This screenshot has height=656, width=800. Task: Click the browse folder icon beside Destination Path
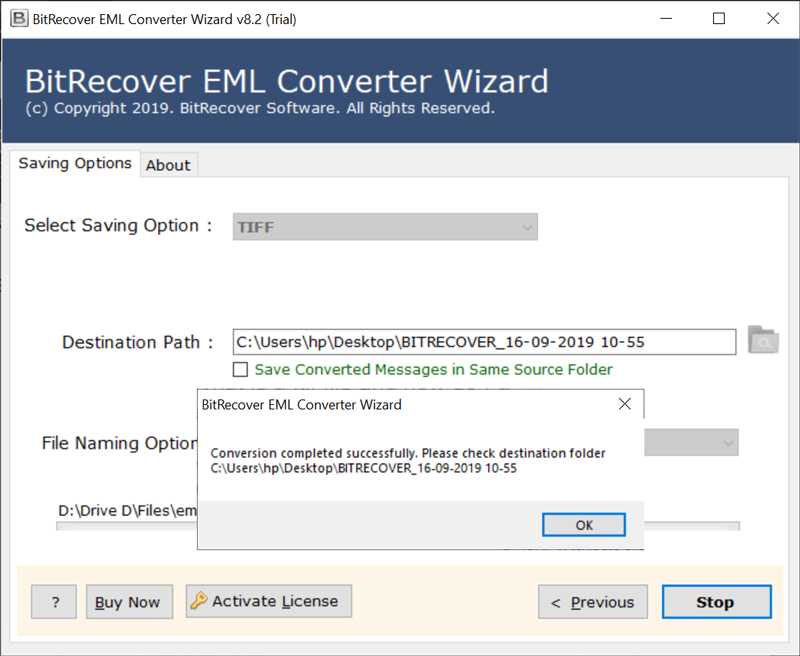click(x=763, y=340)
